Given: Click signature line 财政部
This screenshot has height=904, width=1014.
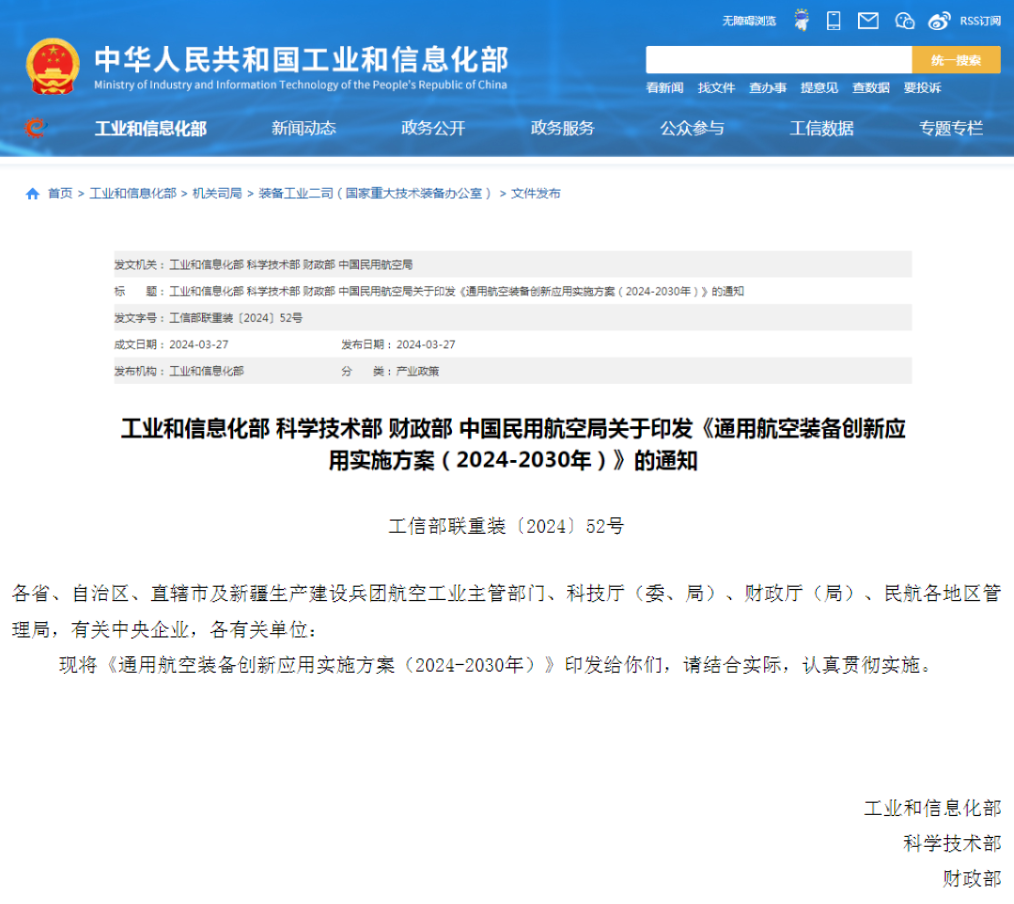Looking at the screenshot, I should (x=972, y=878).
